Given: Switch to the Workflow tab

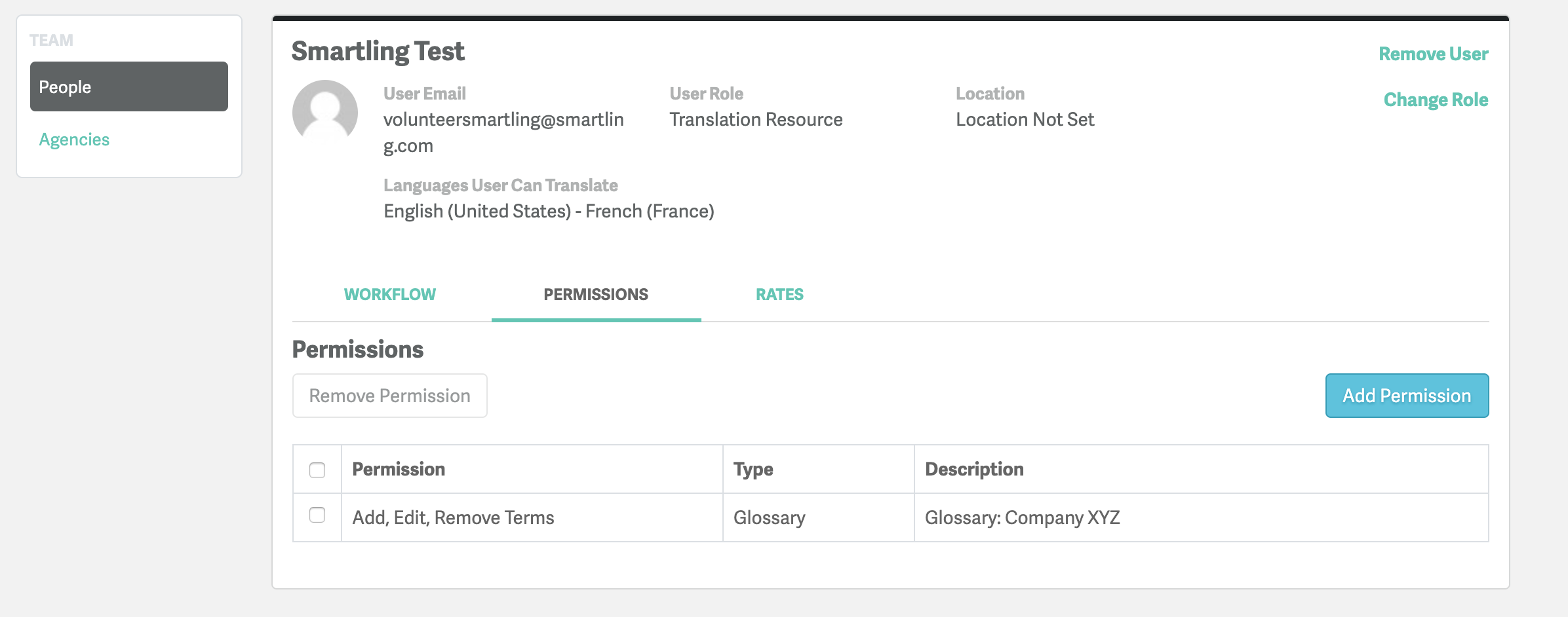Looking at the screenshot, I should click(x=389, y=295).
